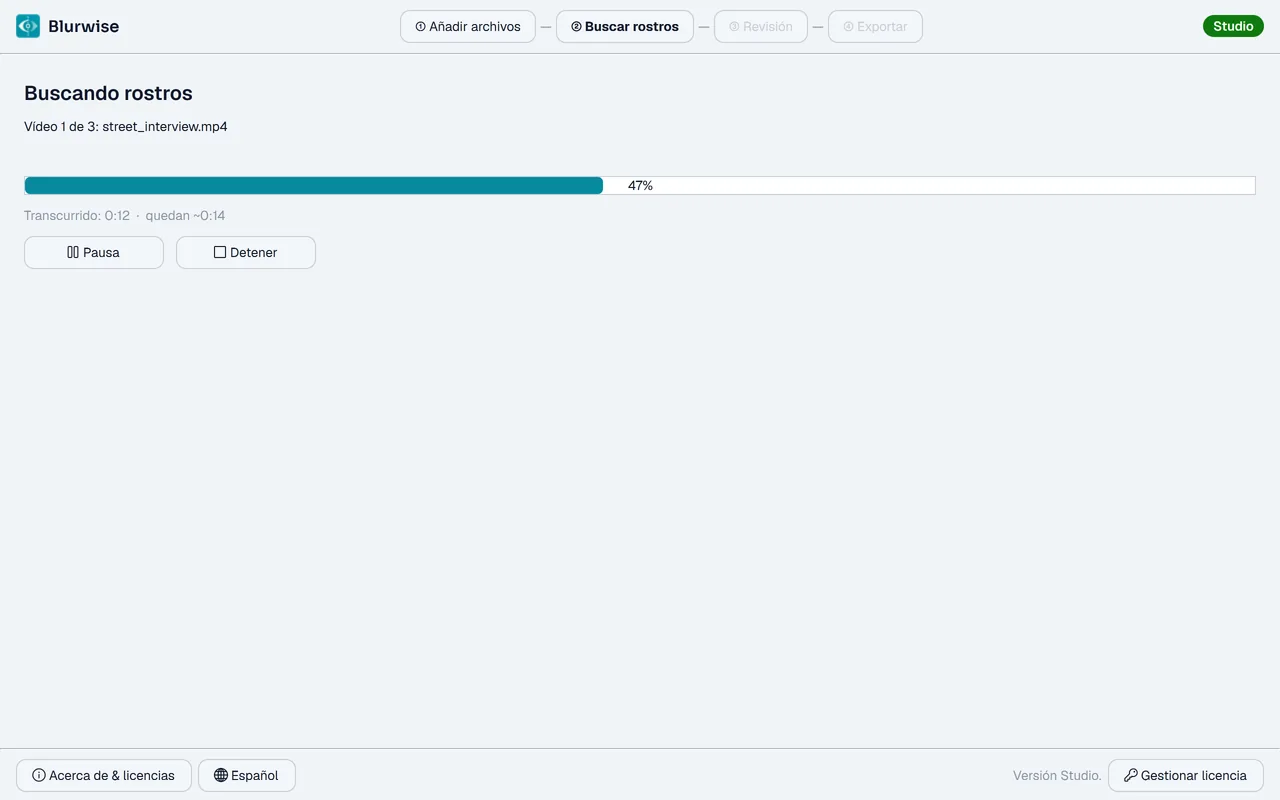Screen dimensions: 1280x800
Task: Open the Exportar step
Action: tap(875, 27)
